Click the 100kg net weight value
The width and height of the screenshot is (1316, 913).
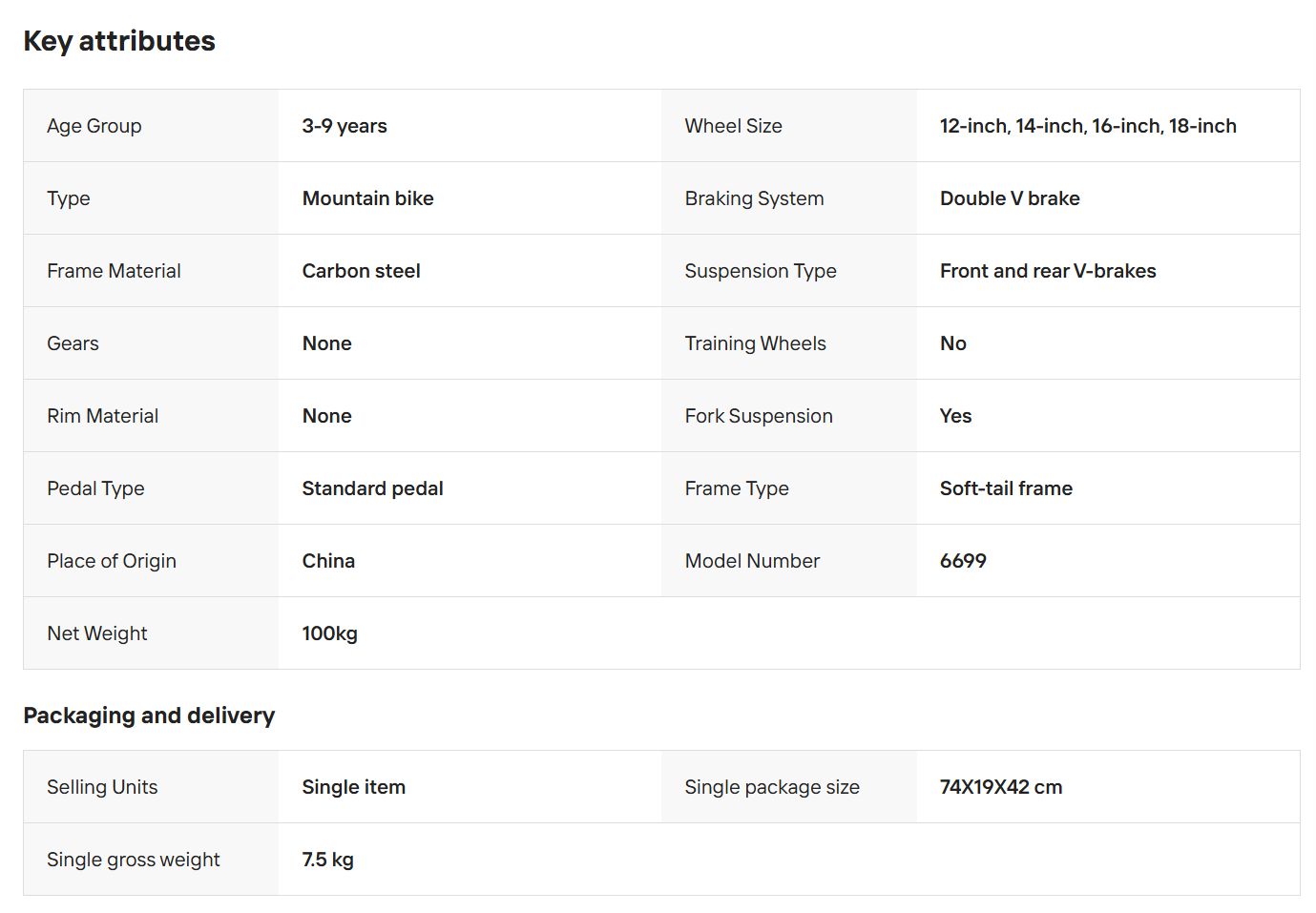[330, 633]
